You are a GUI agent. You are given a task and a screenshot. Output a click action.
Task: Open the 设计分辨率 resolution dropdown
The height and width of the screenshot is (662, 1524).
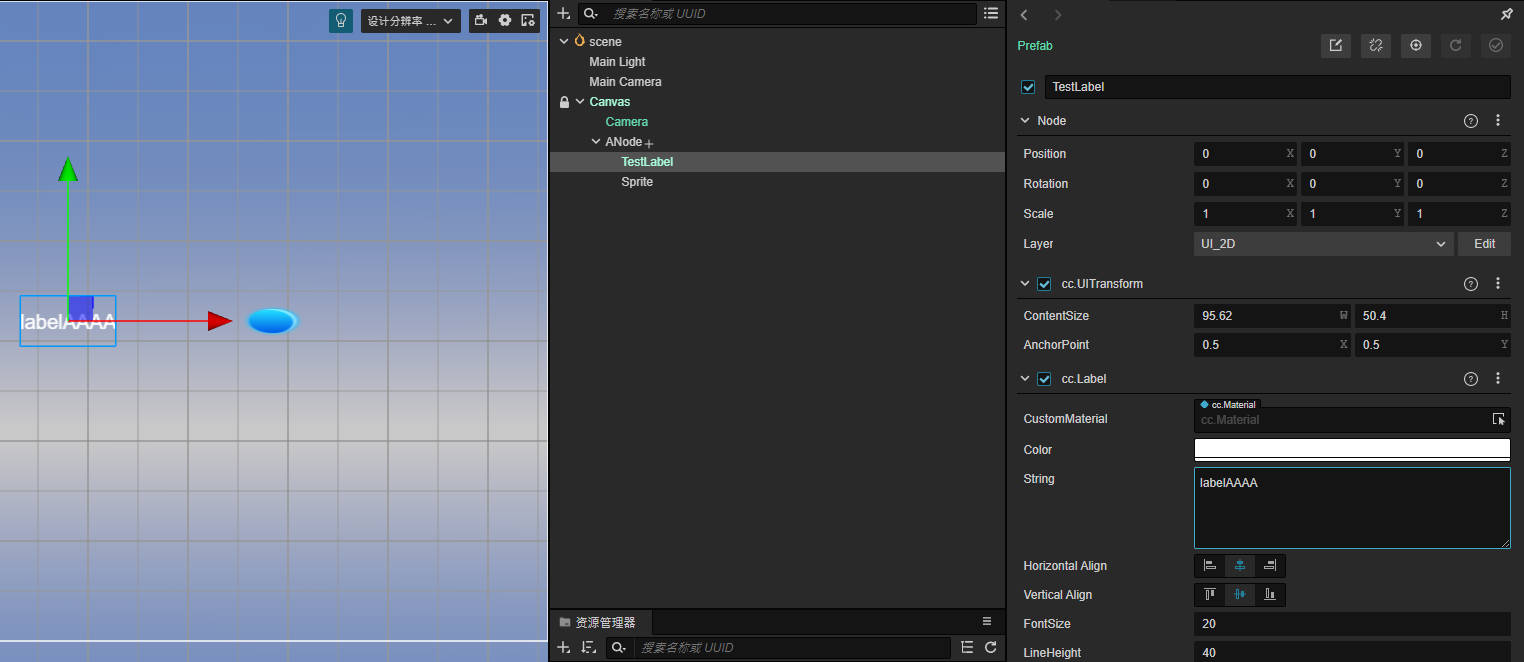(411, 21)
